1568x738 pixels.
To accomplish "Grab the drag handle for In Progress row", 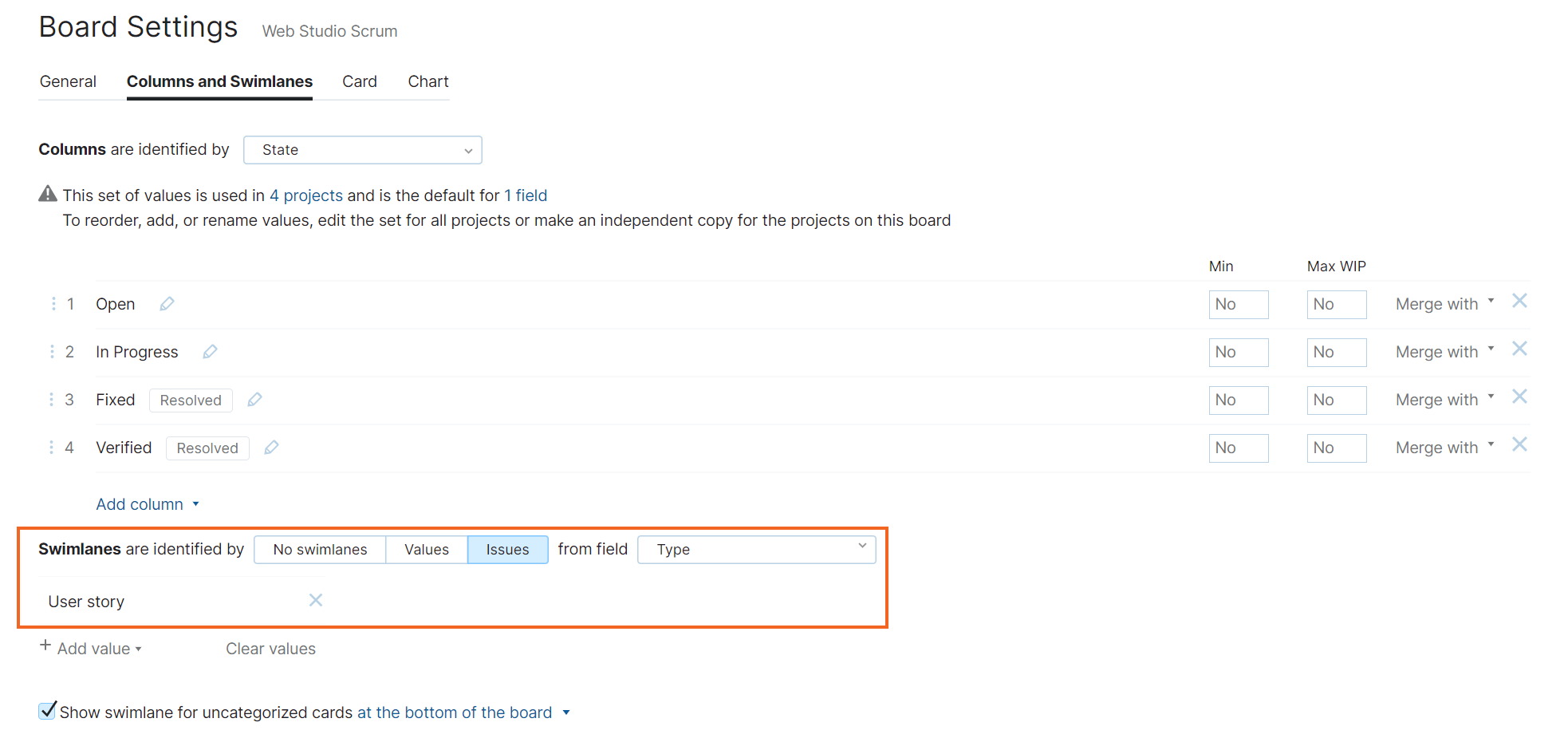I will [53, 352].
